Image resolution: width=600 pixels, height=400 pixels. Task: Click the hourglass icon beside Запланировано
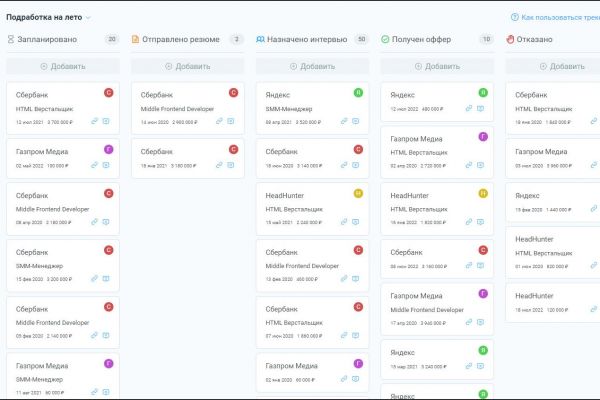pos(11,39)
